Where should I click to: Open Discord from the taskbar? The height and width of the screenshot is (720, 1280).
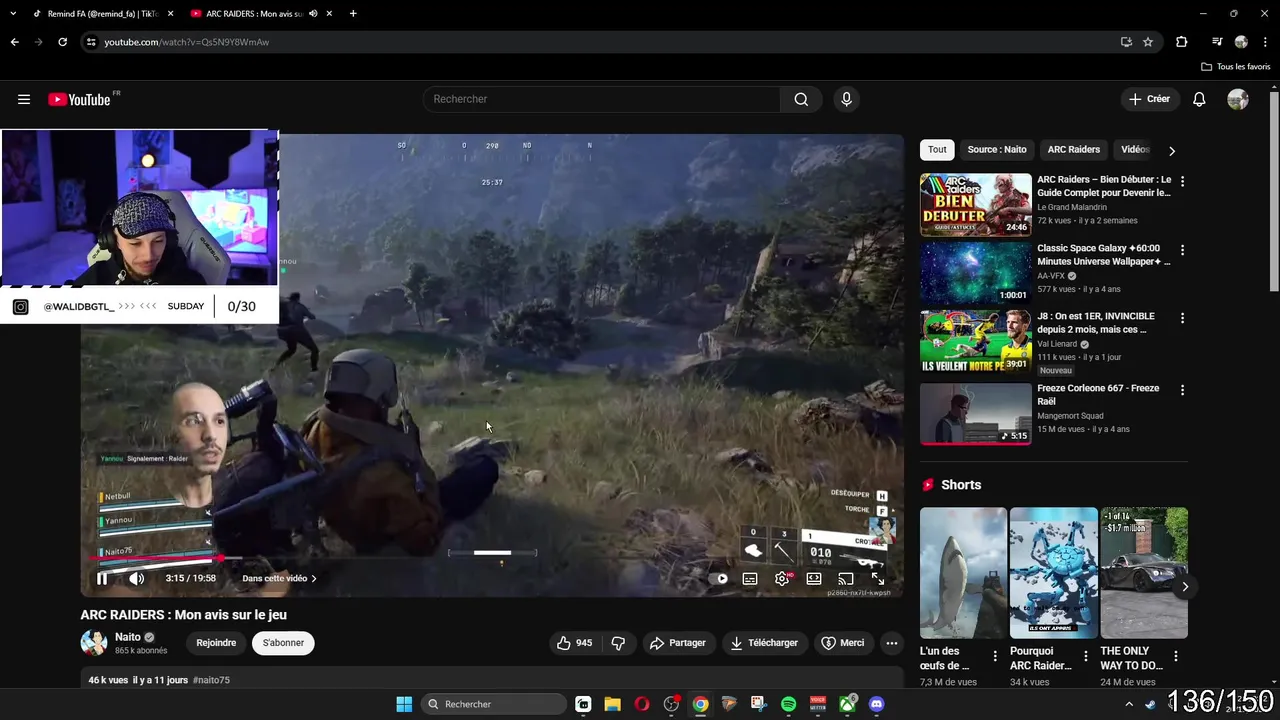point(877,704)
